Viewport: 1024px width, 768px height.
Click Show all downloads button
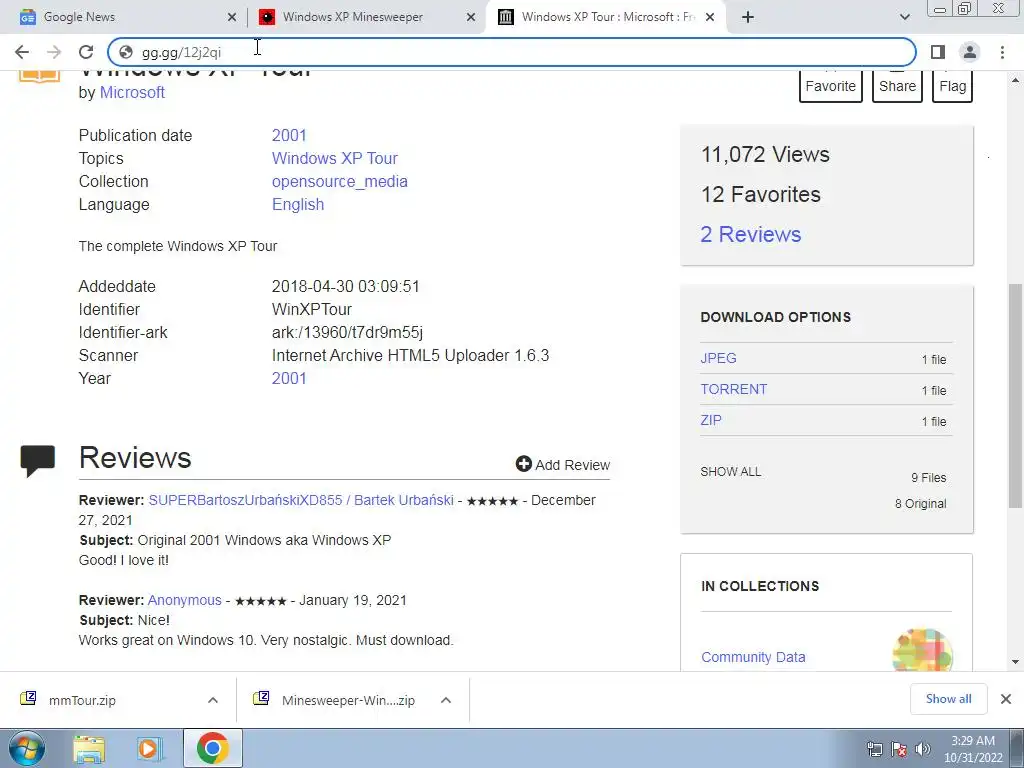(948, 699)
